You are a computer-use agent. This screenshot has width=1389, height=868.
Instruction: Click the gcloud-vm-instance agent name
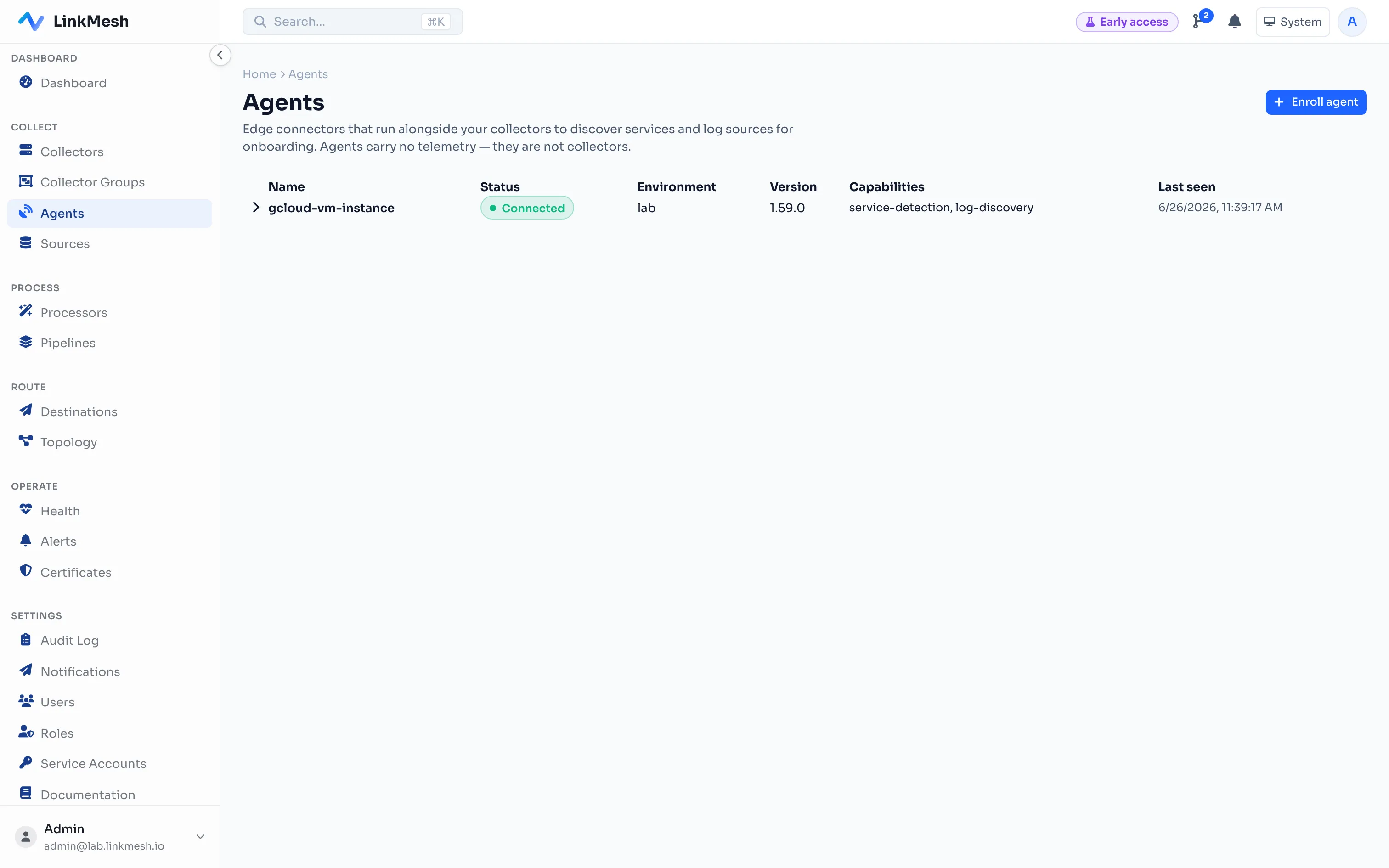pyautogui.click(x=331, y=208)
